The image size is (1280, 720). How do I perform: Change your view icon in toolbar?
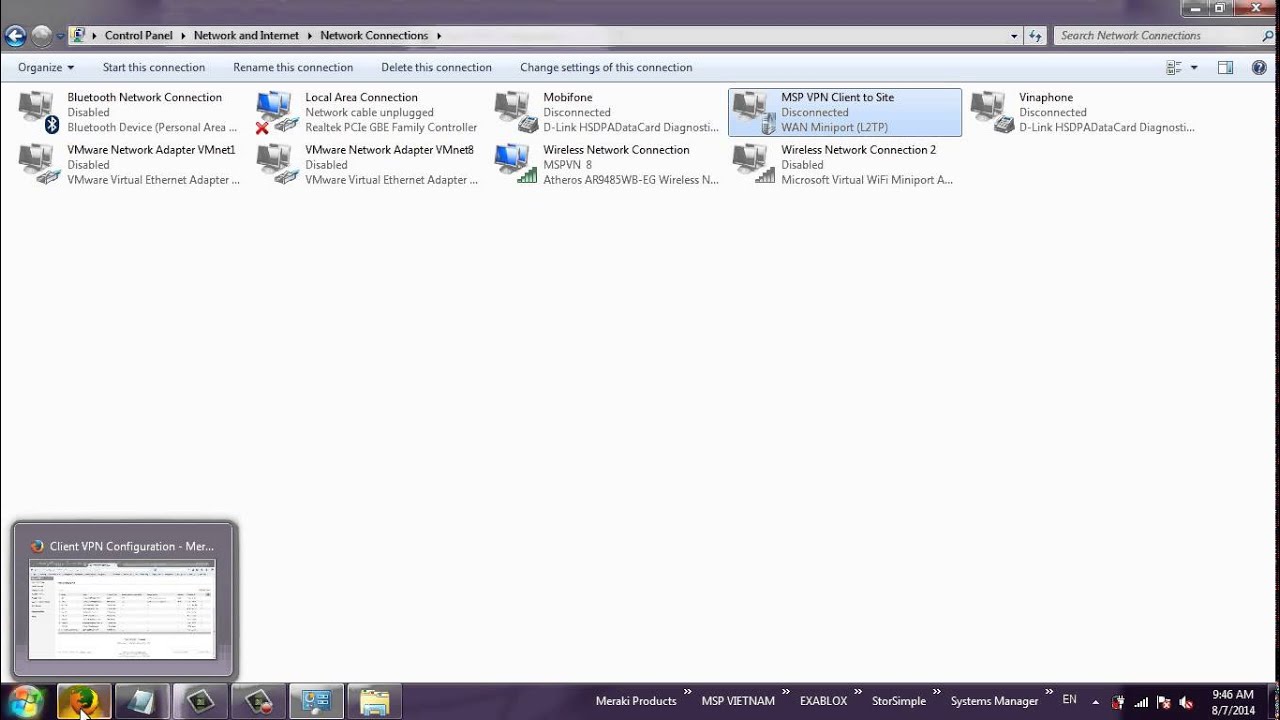1174,68
